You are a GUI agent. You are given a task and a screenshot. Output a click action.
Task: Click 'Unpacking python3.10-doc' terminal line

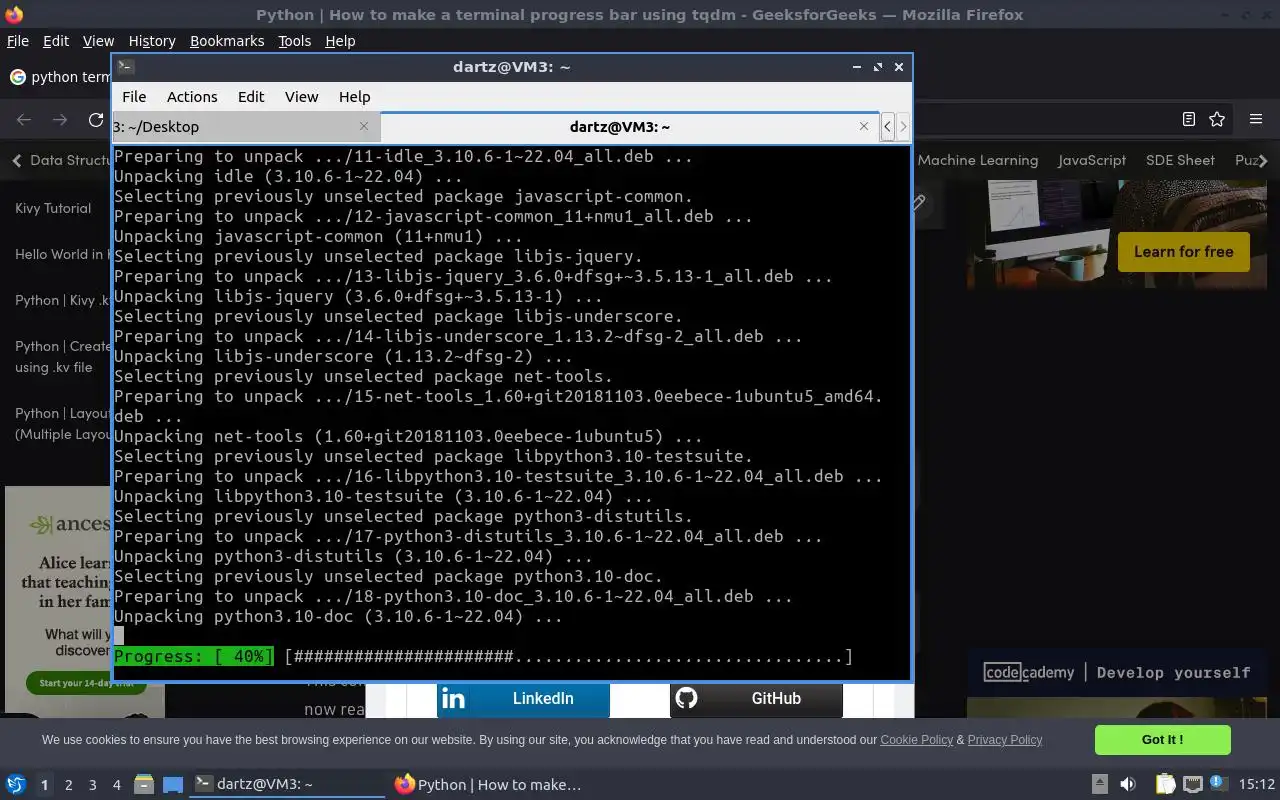coord(338,617)
